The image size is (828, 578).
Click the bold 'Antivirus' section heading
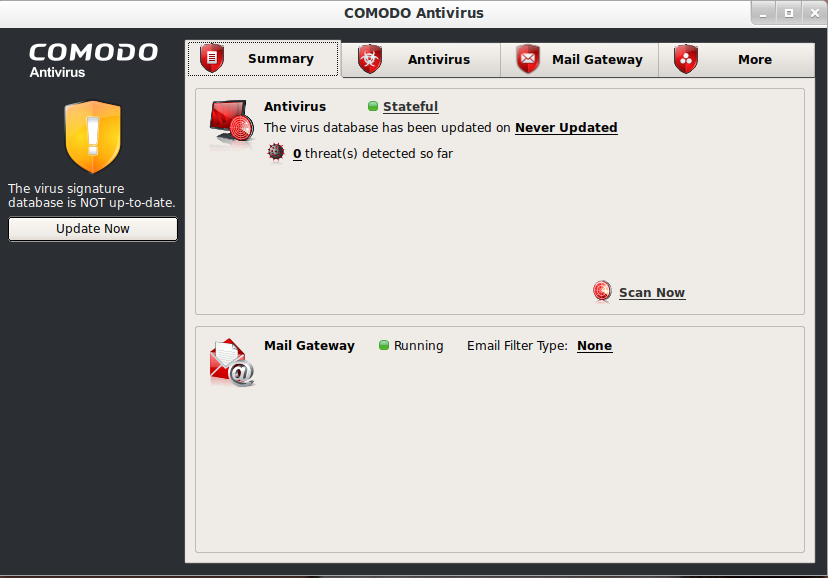tap(295, 107)
